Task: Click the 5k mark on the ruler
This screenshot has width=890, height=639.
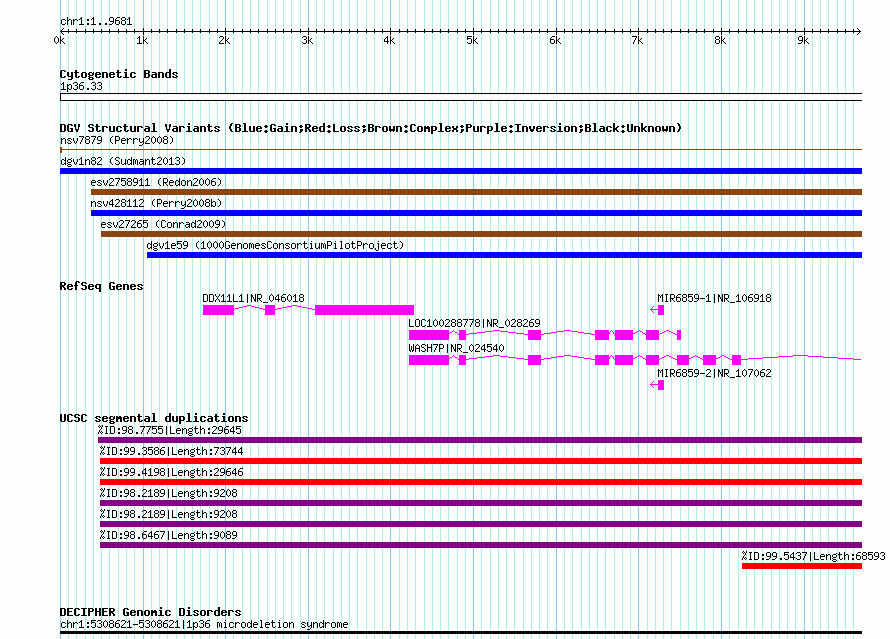Action: pyautogui.click(x=472, y=40)
